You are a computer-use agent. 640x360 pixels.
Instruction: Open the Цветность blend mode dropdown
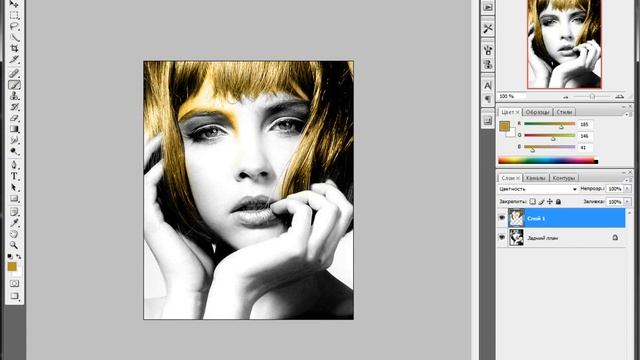point(538,189)
